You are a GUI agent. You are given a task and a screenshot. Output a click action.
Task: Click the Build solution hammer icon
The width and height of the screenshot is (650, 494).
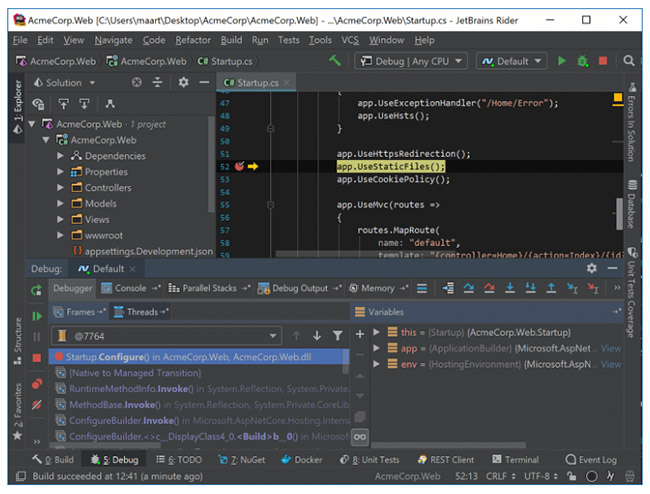coord(335,61)
